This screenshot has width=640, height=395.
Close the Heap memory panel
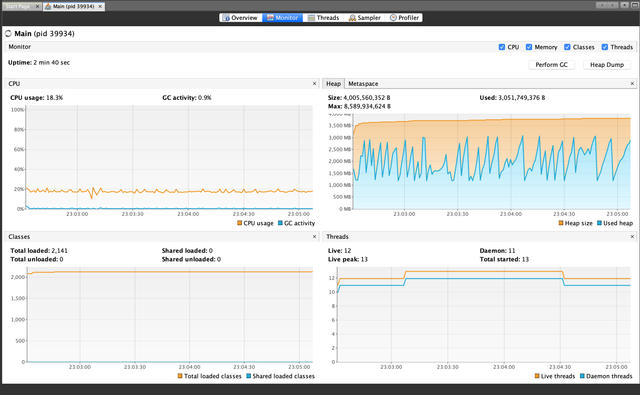coord(632,83)
